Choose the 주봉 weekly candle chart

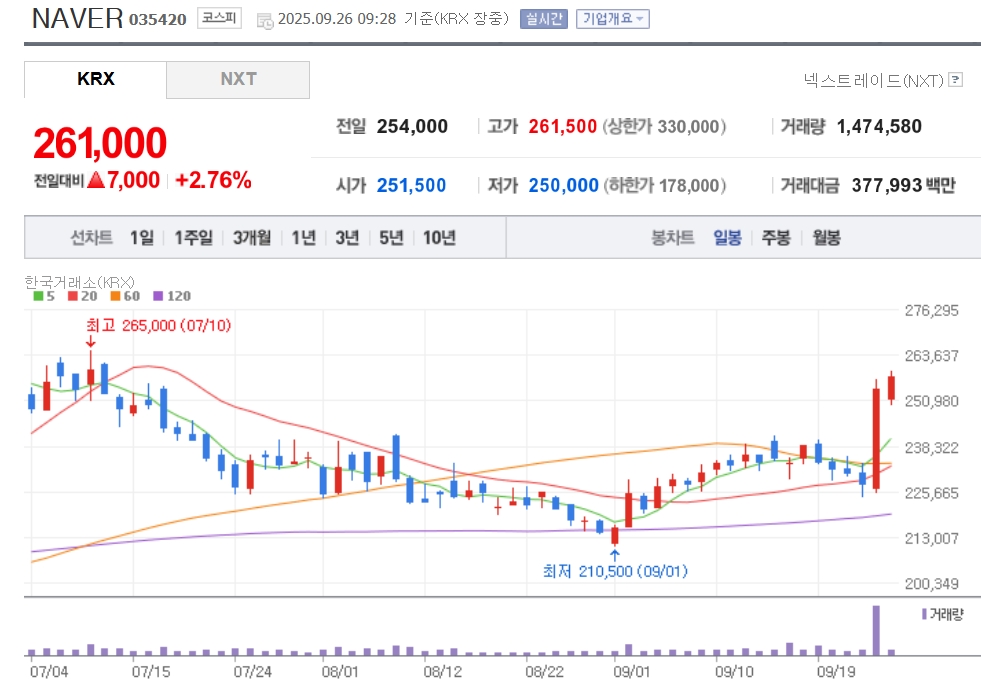(776, 238)
